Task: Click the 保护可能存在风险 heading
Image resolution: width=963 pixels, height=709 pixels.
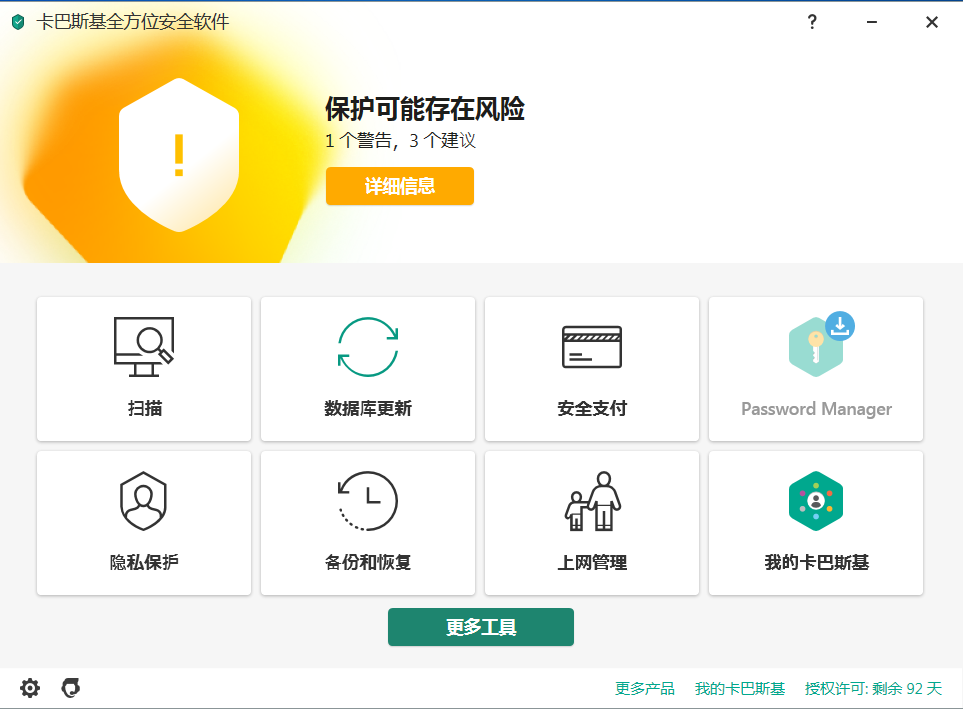Action: pyautogui.click(x=425, y=109)
